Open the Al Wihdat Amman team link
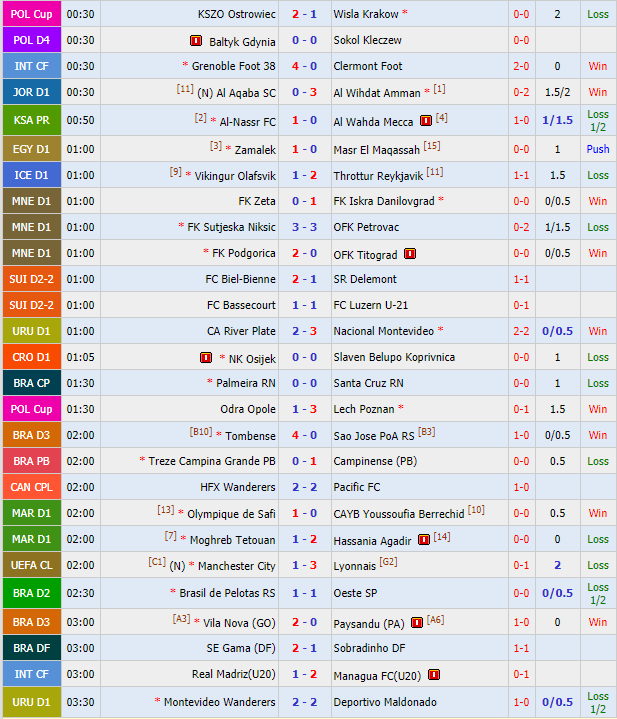This screenshot has width=617, height=719. coord(377,93)
